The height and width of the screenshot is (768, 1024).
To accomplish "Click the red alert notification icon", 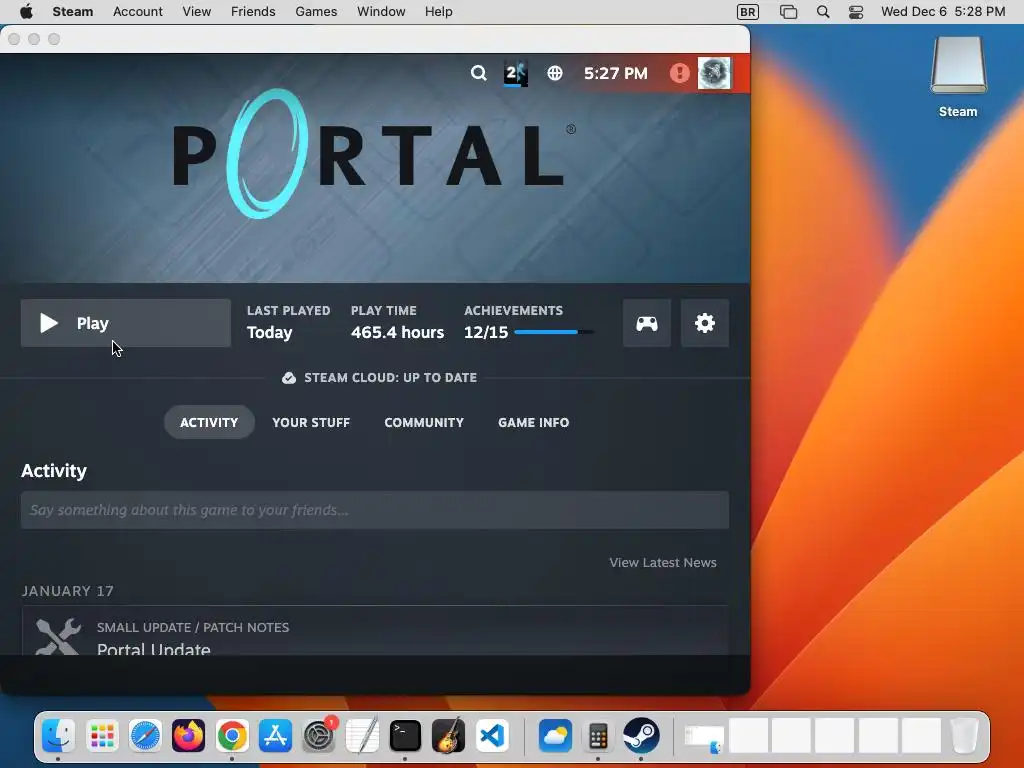I will [x=679, y=73].
